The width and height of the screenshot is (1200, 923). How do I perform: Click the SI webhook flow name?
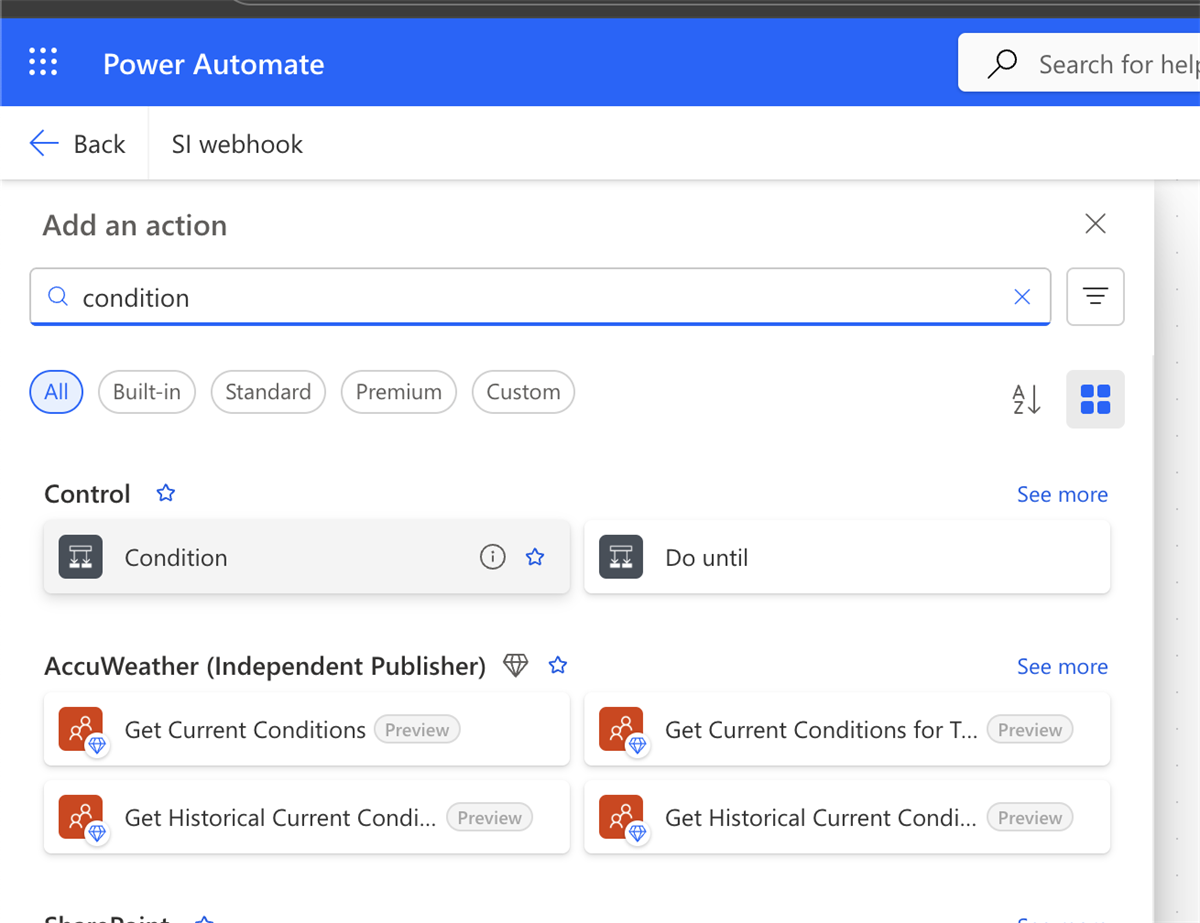click(x=237, y=144)
